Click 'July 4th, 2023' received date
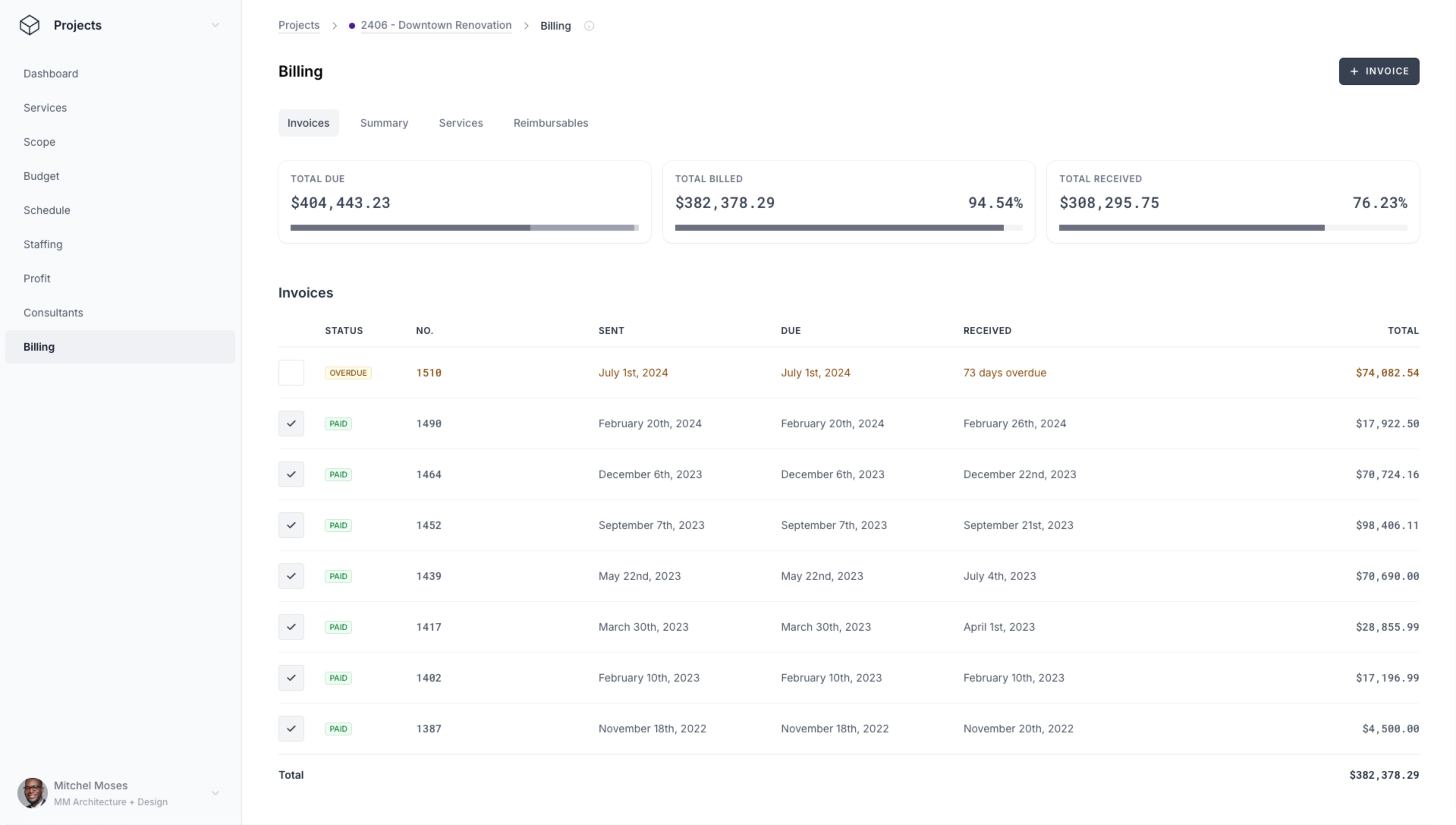 tap(1000, 576)
